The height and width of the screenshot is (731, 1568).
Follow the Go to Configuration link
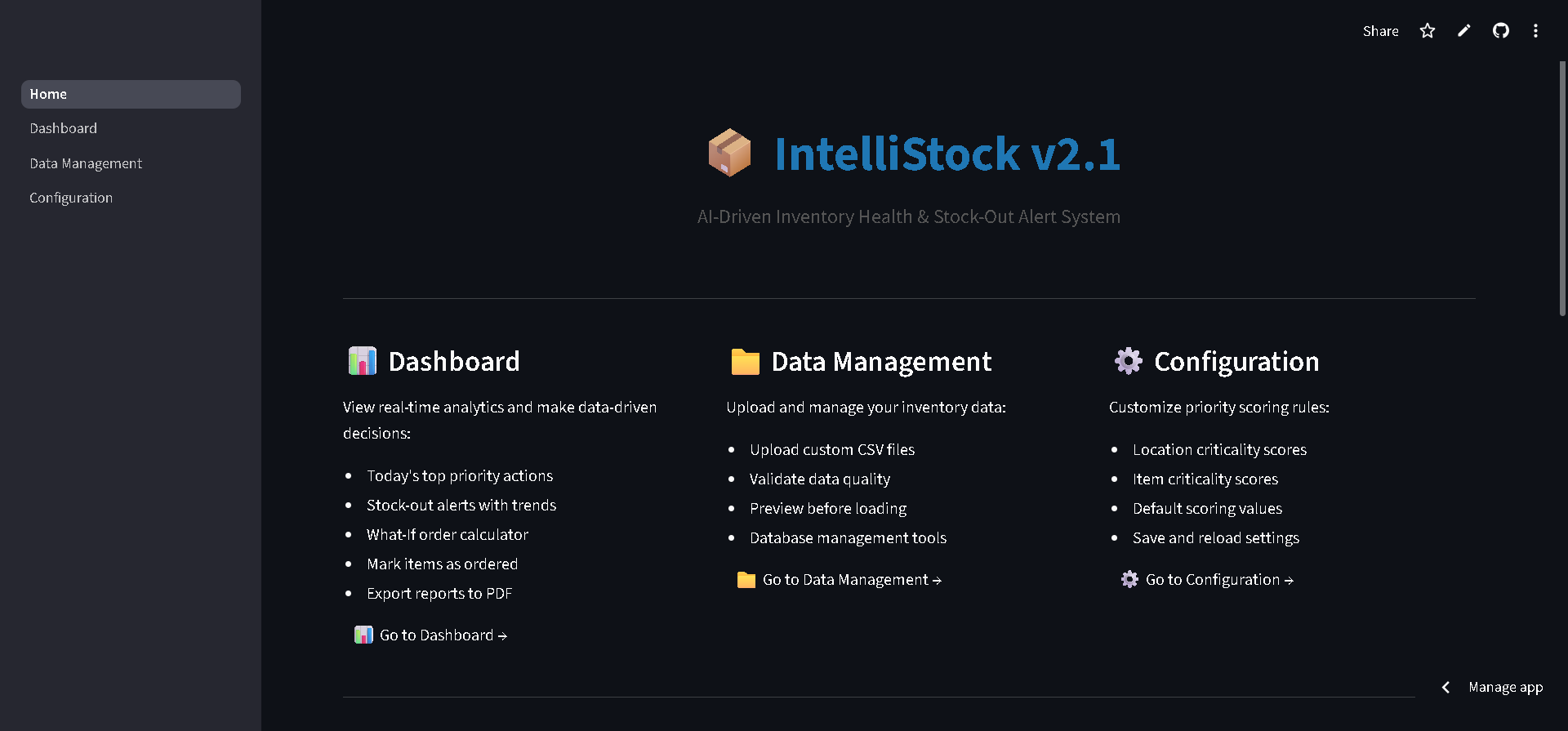(1207, 580)
